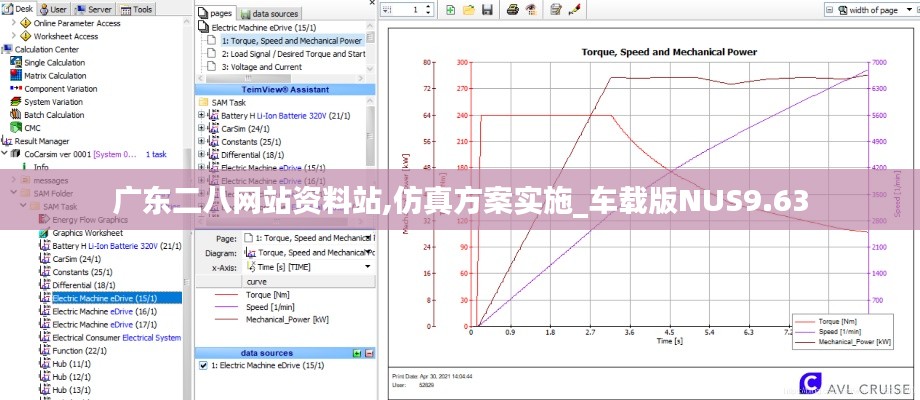Click the red brush toolbar icon

[x=573, y=9]
